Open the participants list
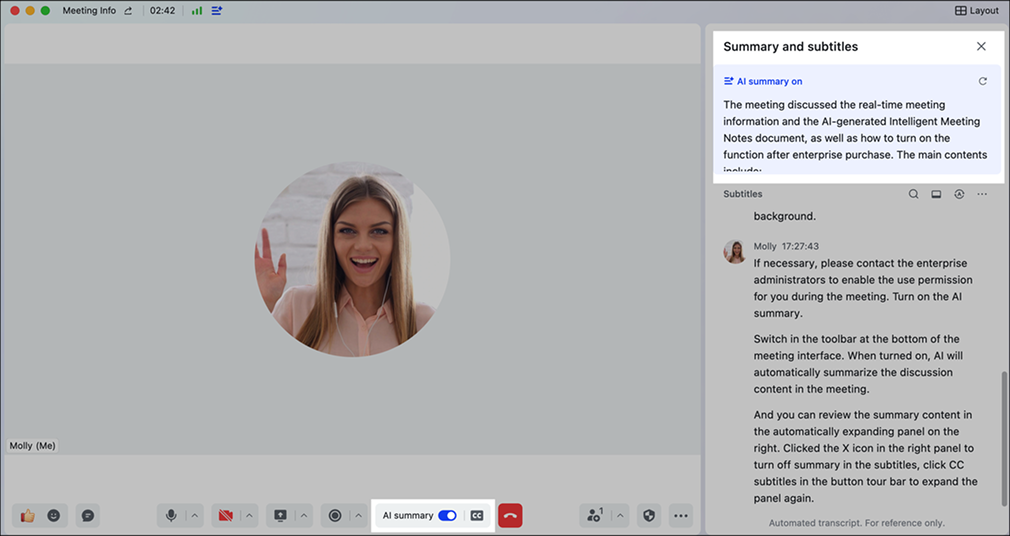1010x536 pixels. point(595,516)
